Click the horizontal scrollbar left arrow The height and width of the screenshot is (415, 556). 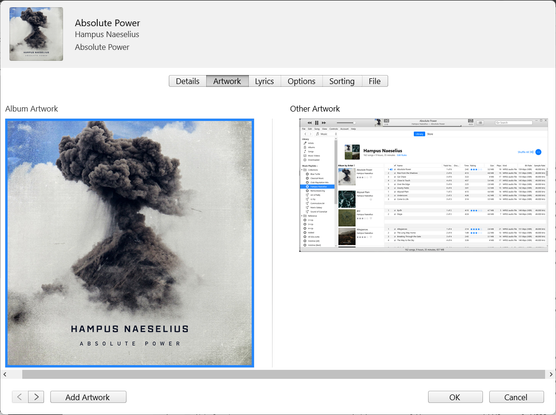(5, 374)
